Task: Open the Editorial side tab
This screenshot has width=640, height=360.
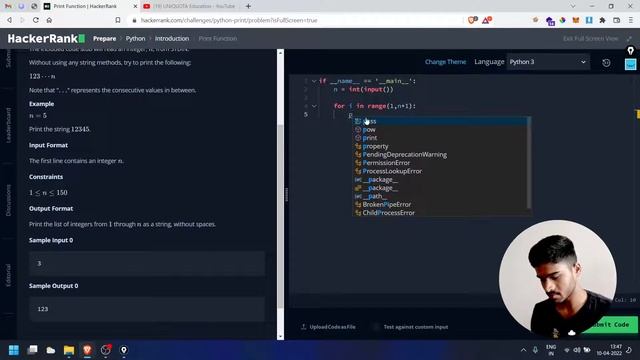Action: click(8, 276)
